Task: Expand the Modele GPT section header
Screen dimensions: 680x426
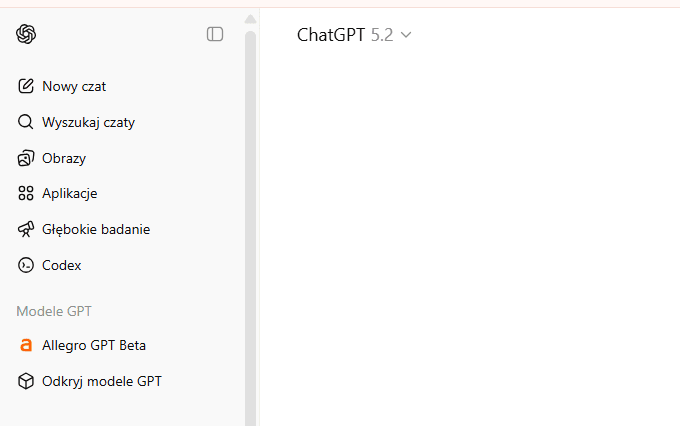Action: pyautogui.click(x=54, y=311)
